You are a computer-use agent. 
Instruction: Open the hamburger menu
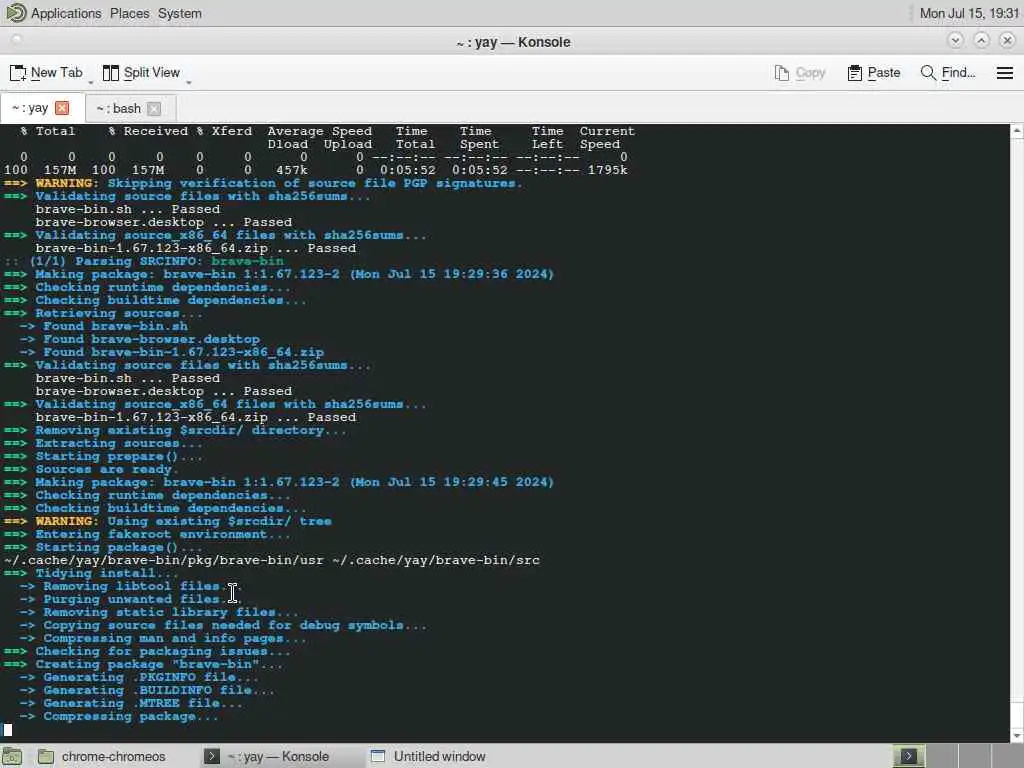(x=1004, y=72)
